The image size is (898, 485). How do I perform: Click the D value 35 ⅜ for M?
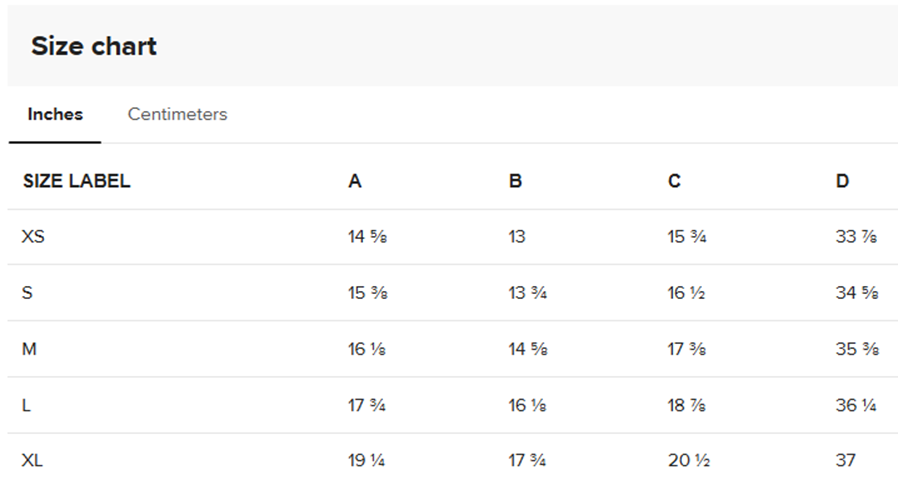tap(856, 349)
